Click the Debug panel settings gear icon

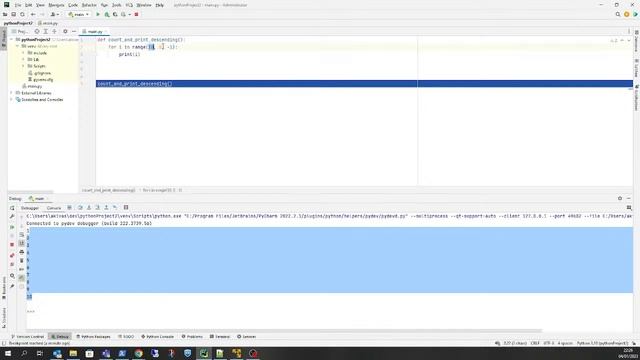pos(620,198)
